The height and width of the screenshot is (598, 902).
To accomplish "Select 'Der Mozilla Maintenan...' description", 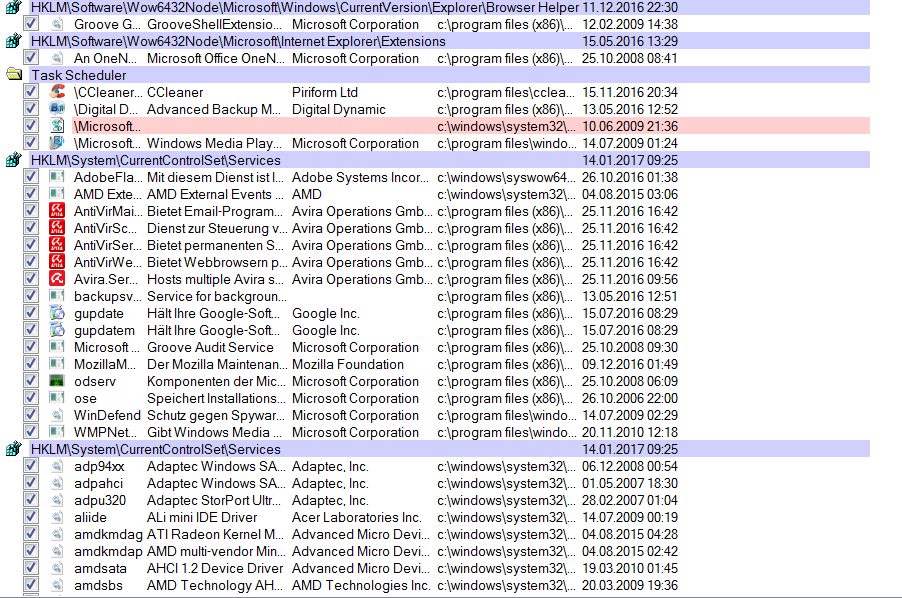I will click(x=217, y=364).
